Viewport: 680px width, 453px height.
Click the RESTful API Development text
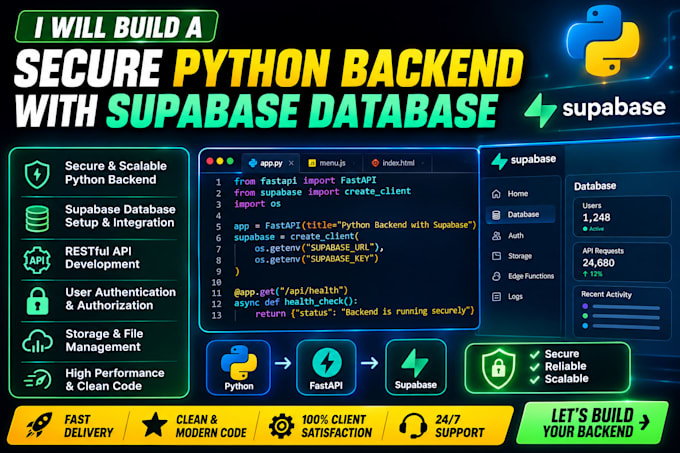(102, 258)
